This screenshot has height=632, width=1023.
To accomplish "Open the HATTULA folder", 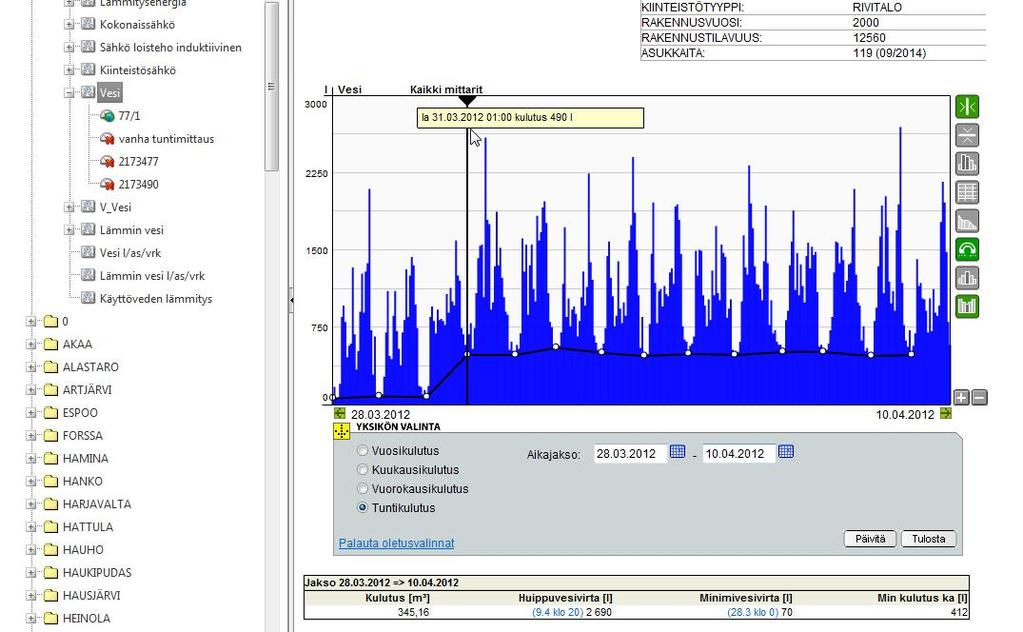I will tap(87, 526).
